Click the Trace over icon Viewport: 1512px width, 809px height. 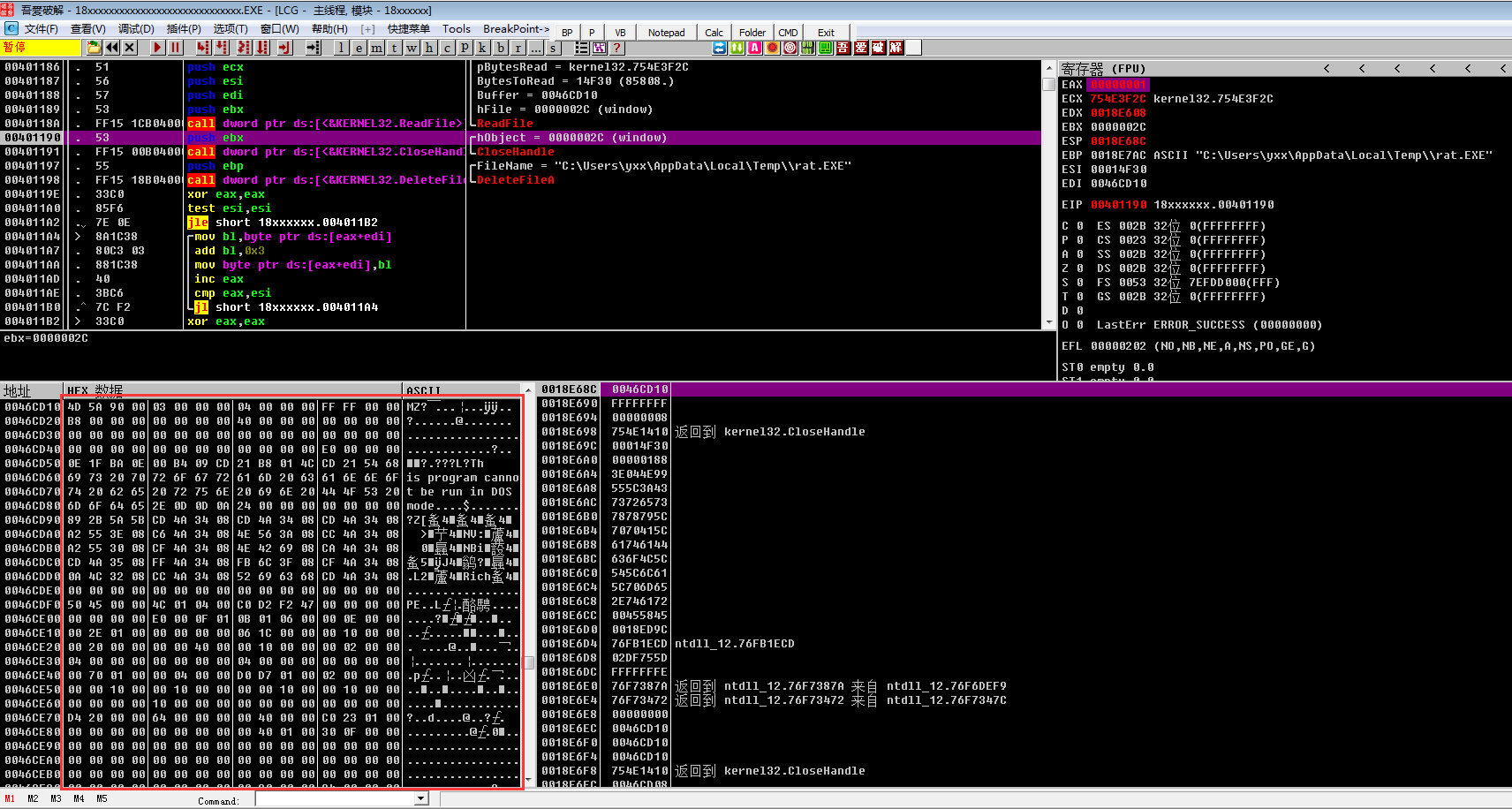[262, 48]
